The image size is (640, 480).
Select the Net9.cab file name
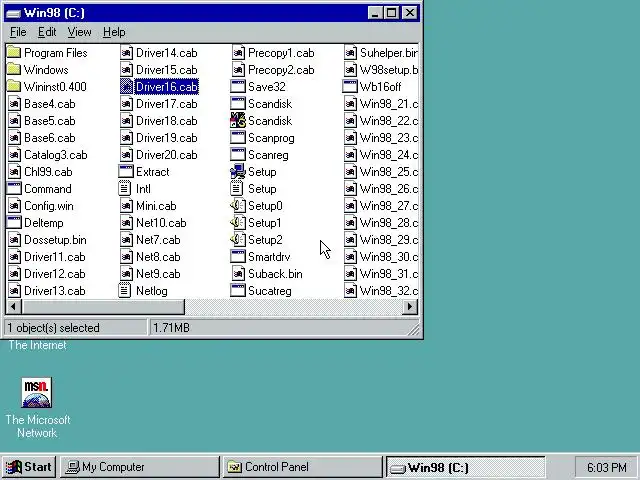pos(158,274)
